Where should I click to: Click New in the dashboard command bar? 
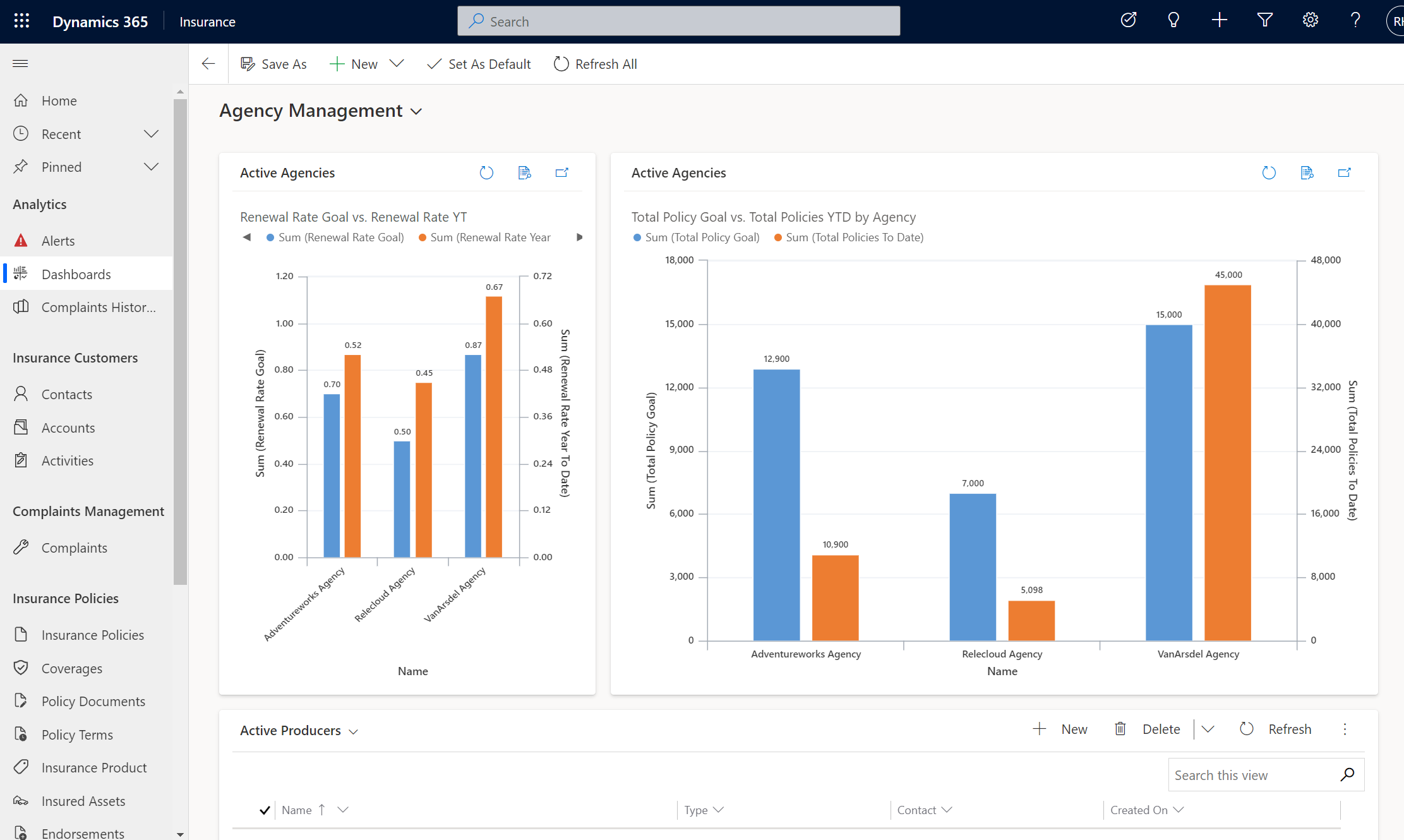[354, 64]
